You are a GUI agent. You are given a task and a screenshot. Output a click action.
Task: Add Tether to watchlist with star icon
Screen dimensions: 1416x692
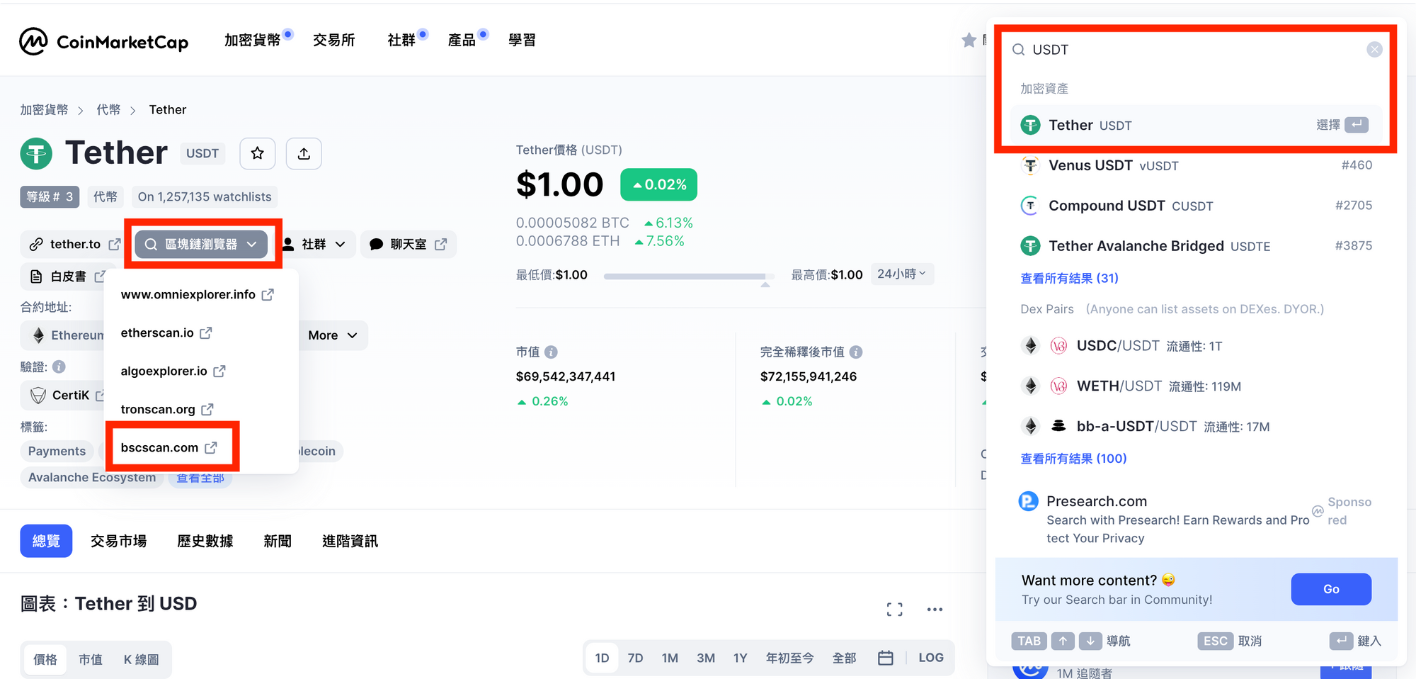[257, 153]
